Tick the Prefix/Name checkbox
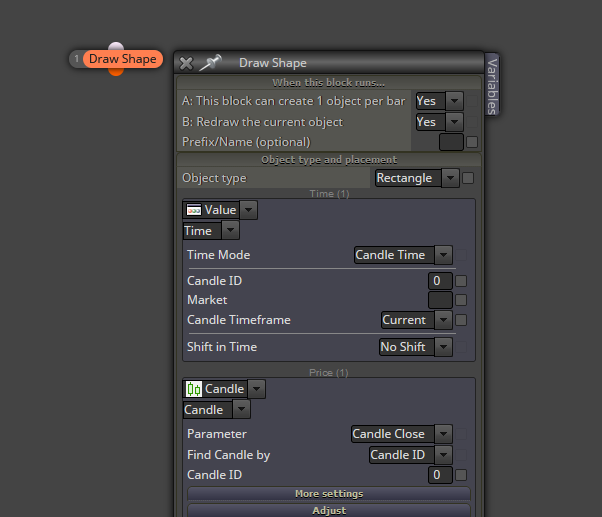The width and height of the screenshot is (602, 517). click(x=472, y=142)
